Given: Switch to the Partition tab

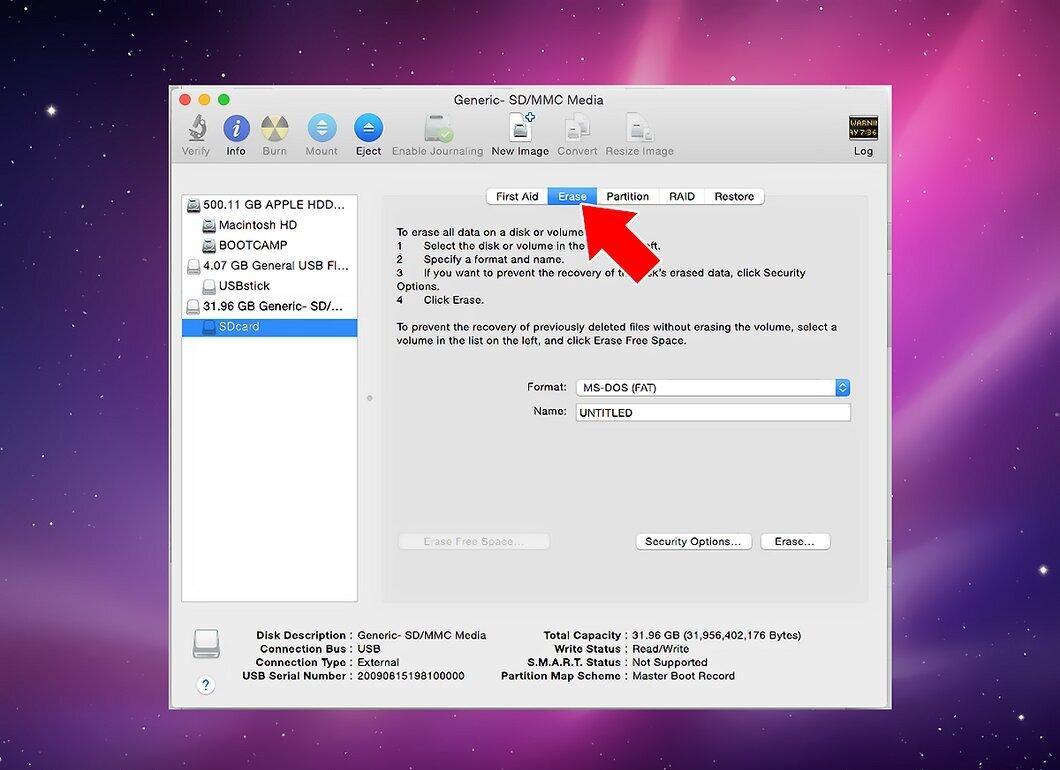Looking at the screenshot, I should pos(627,197).
